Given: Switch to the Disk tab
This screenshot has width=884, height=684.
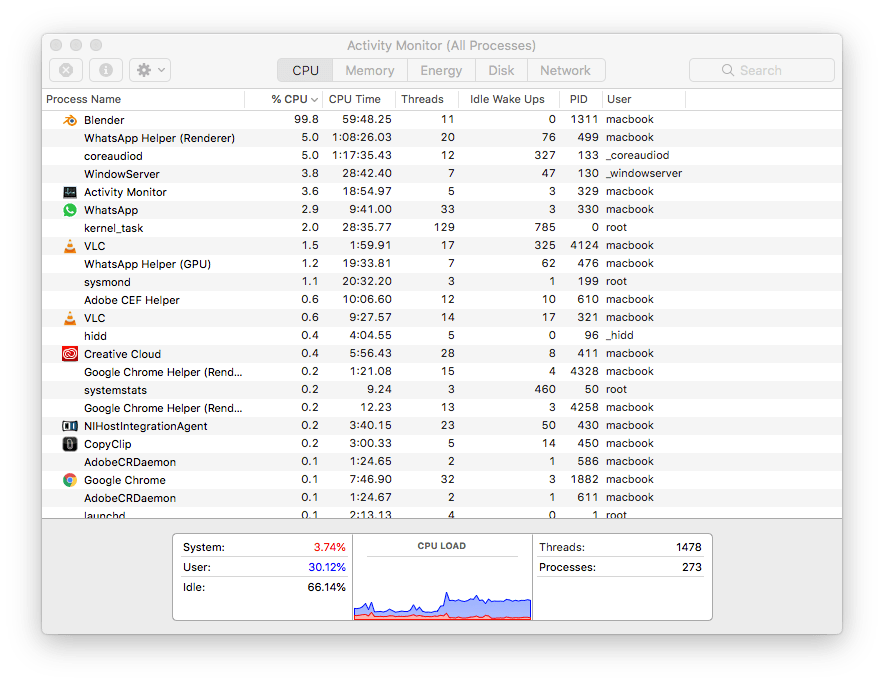Looking at the screenshot, I should pyautogui.click(x=501, y=70).
